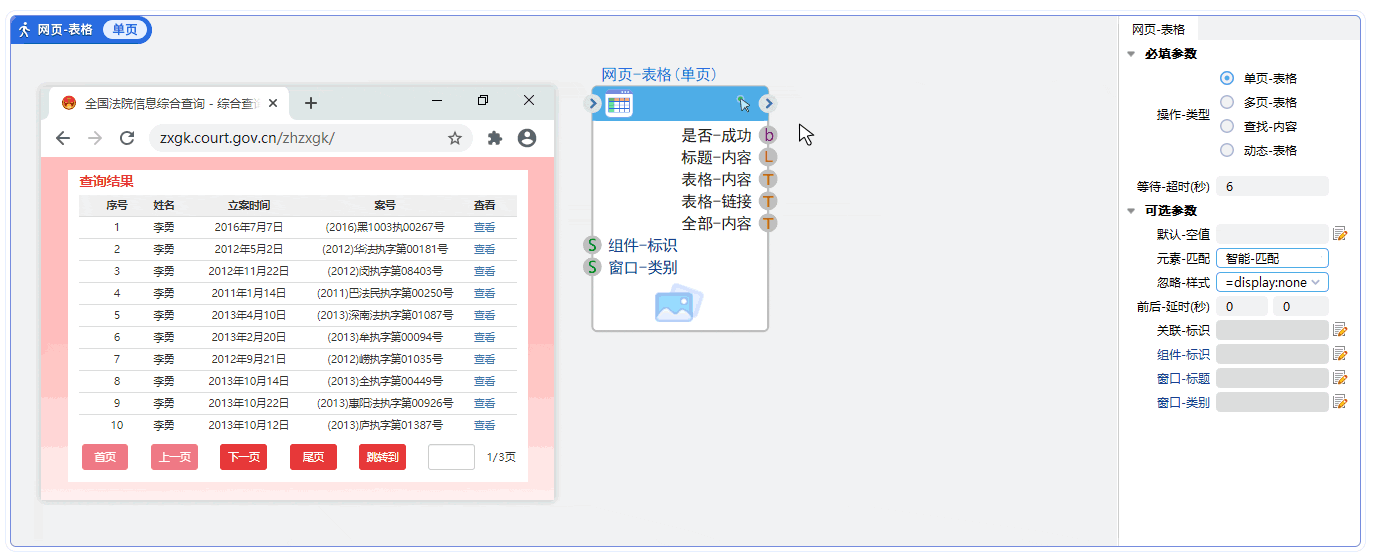Select the 多页-表格 radio option
The image size is (1375, 556).
click(1227, 102)
